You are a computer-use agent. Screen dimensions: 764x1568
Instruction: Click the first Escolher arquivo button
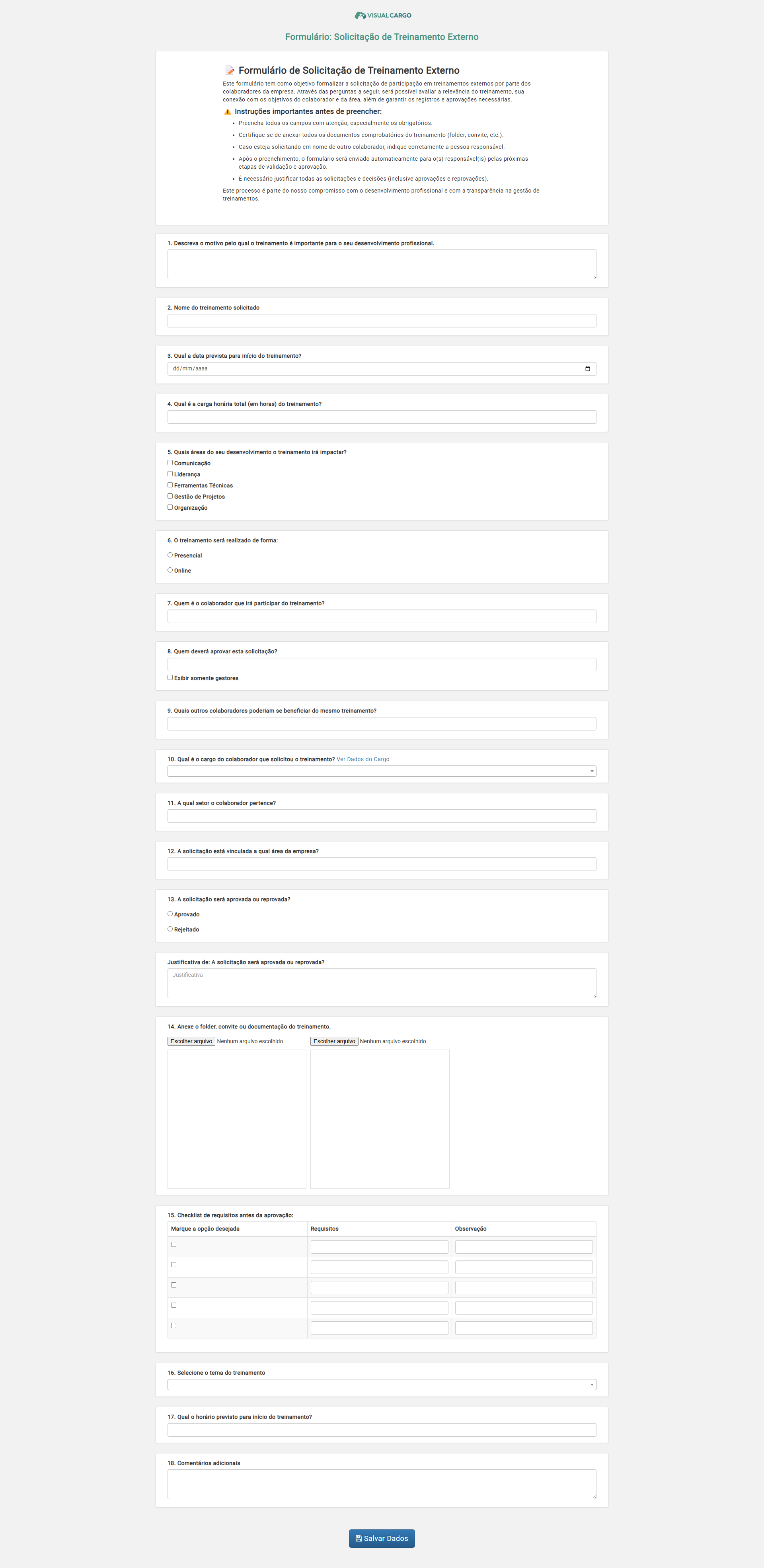click(191, 1042)
